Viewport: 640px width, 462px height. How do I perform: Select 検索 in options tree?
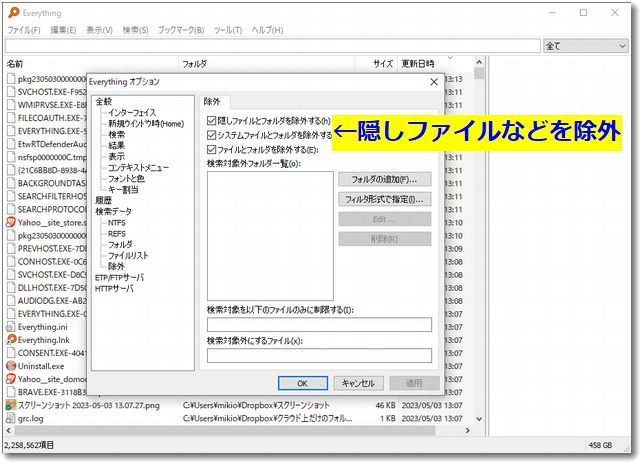click(x=117, y=134)
